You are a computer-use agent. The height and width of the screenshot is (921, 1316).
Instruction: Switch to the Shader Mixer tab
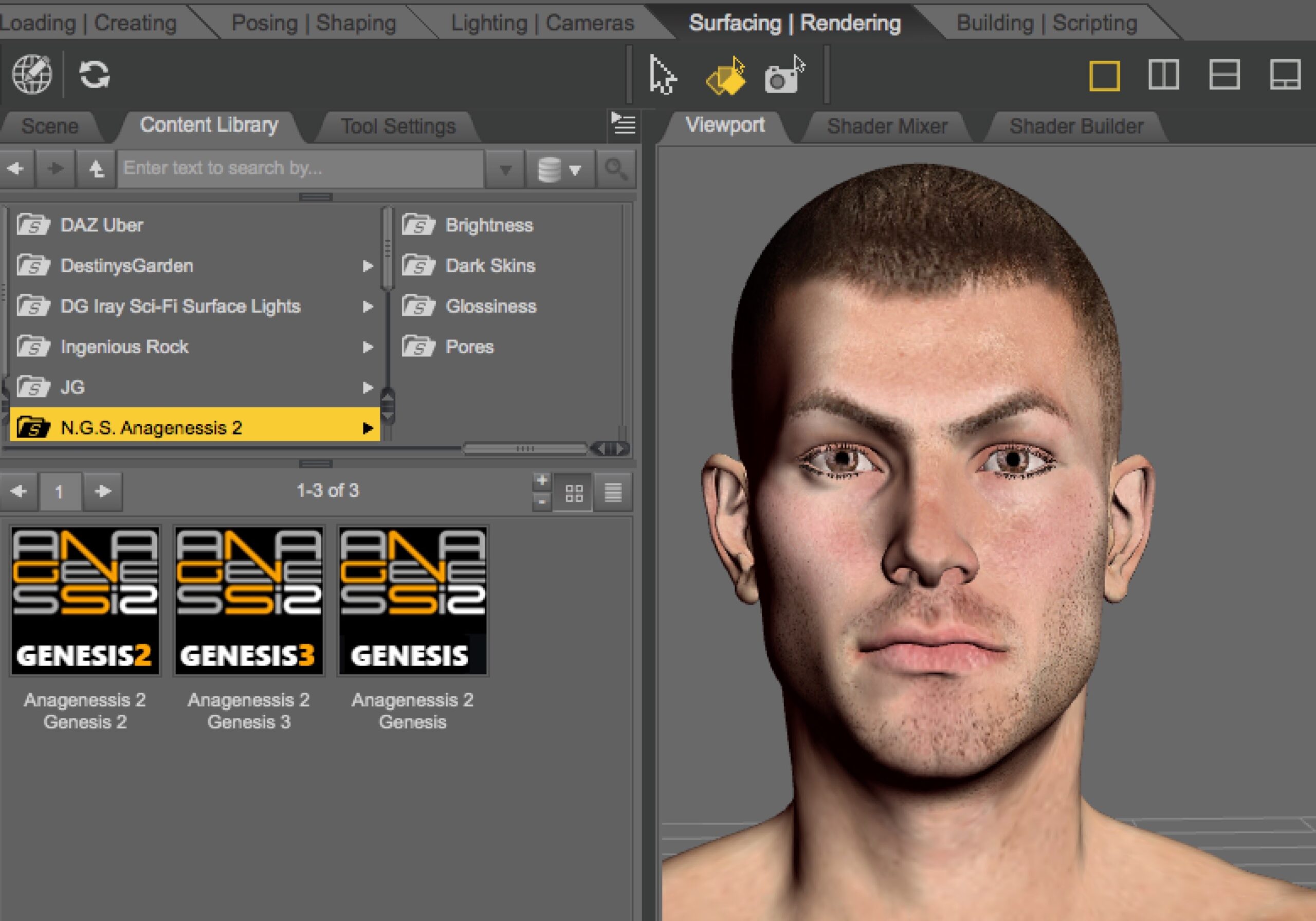(x=887, y=126)
